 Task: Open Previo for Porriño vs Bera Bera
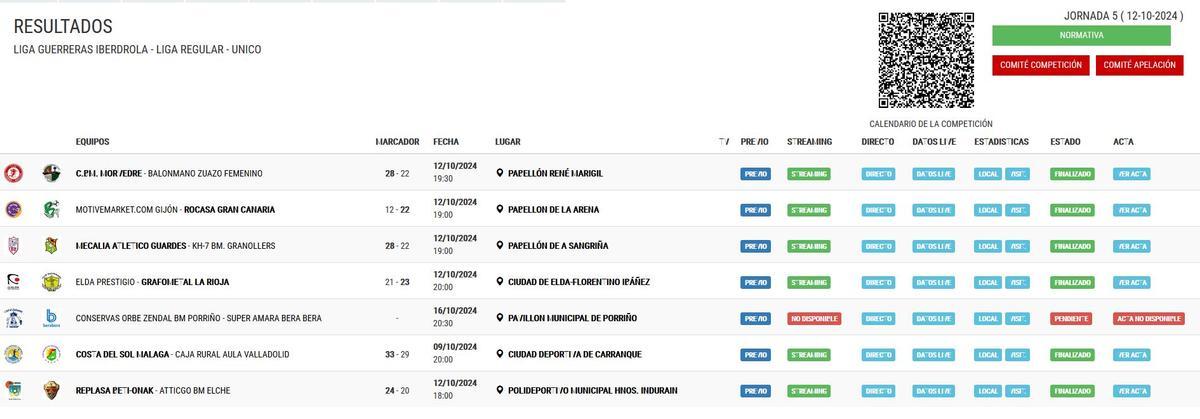[755, 318]
